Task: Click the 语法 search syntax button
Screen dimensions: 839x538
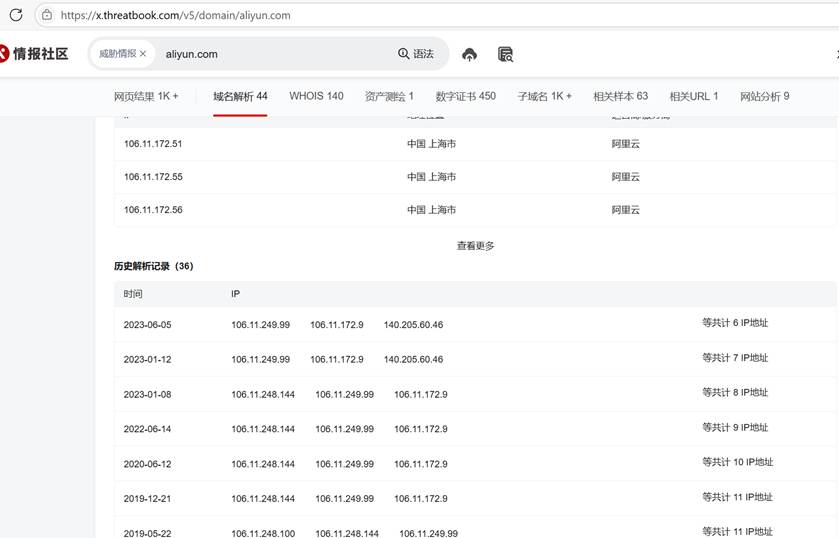Action: (416, 54)
